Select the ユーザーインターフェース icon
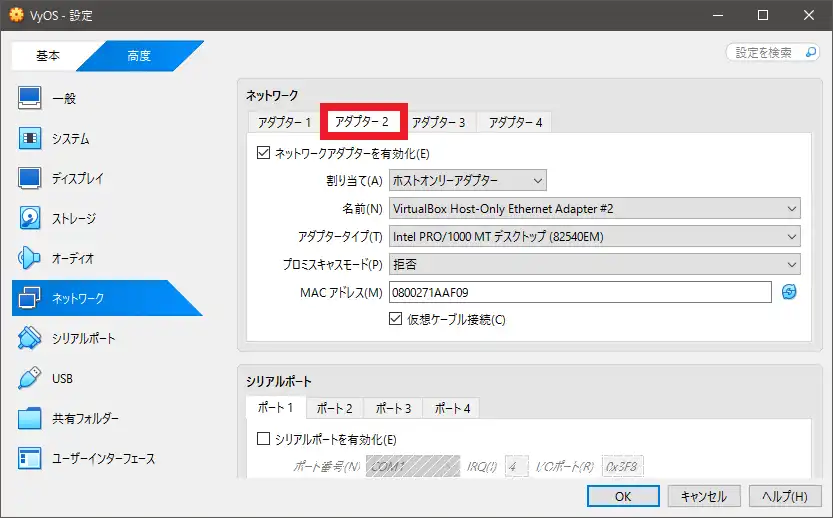 point(29,458)
